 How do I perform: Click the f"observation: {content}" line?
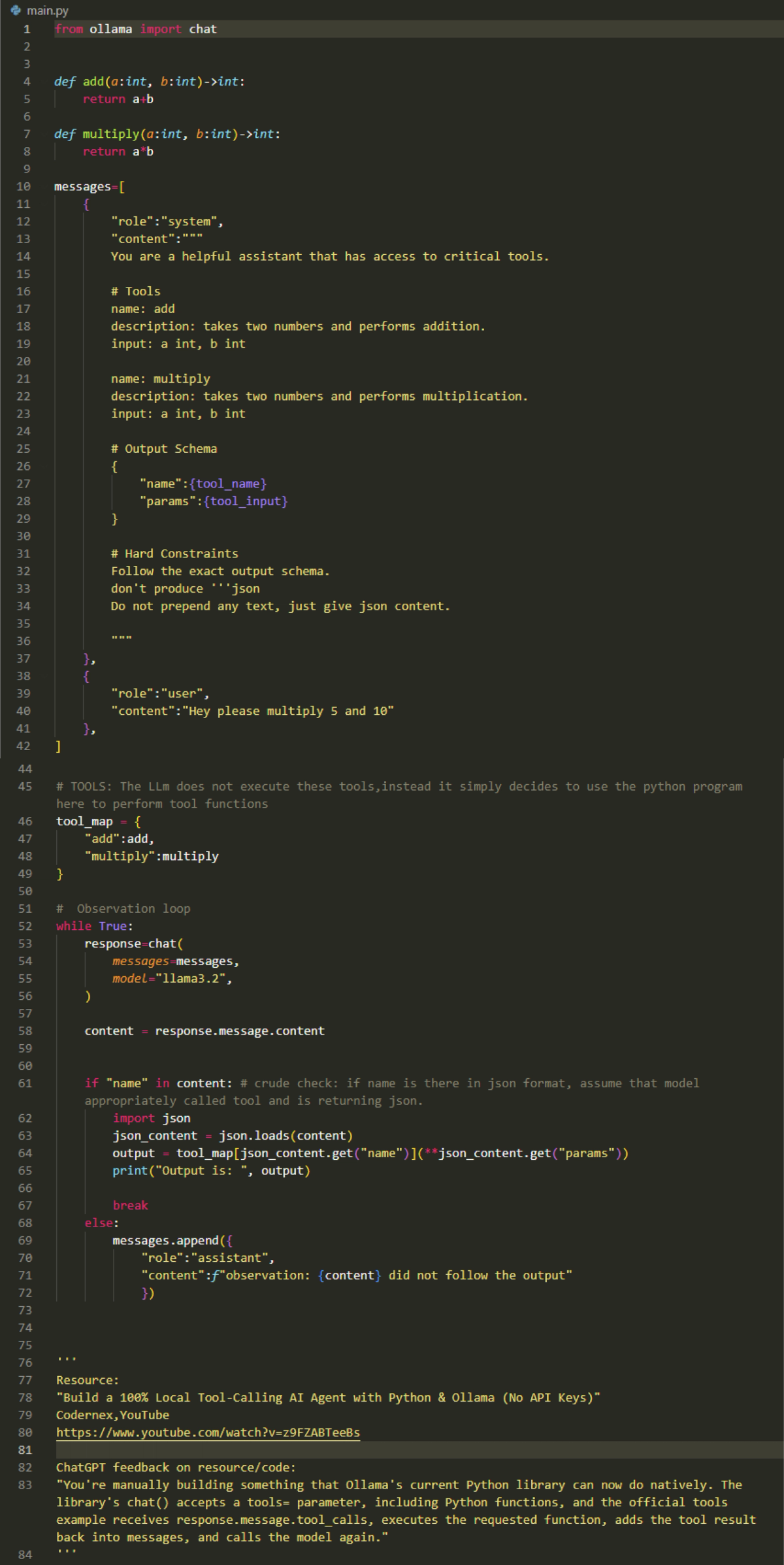357,1276
